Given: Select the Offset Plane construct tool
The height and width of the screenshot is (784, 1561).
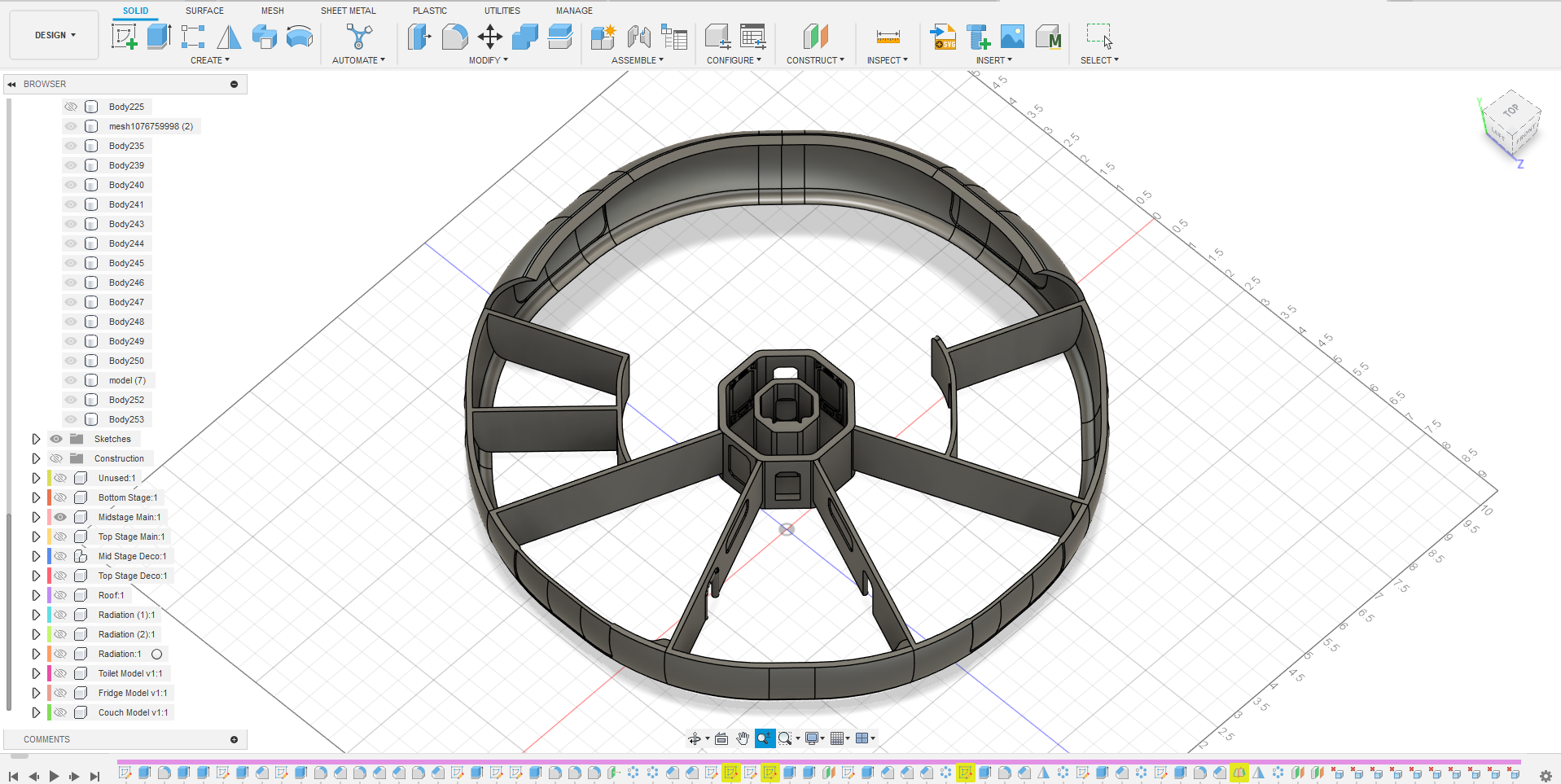Looking at the screenshot, I should click(x=815, y=37).
